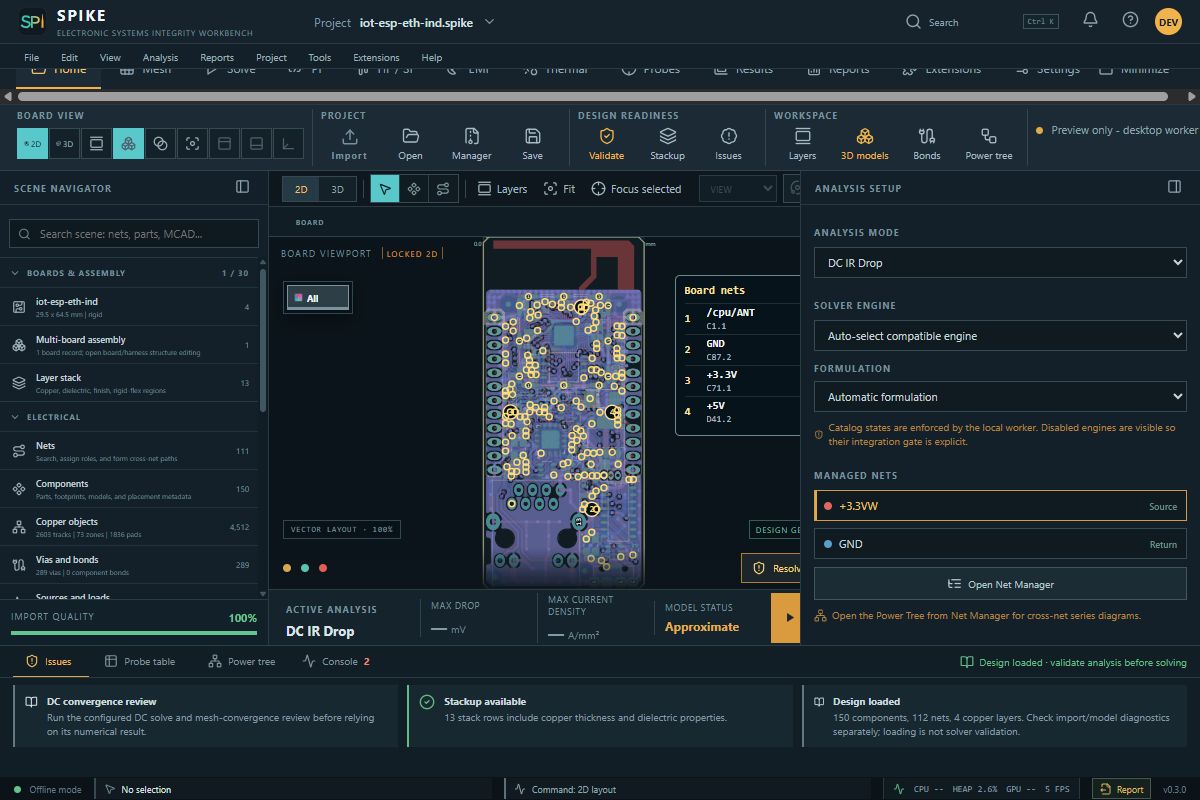The height and width of the screenshot is (800, 1200).
Task: Open the Analysis menu
Action: point(160,57)
